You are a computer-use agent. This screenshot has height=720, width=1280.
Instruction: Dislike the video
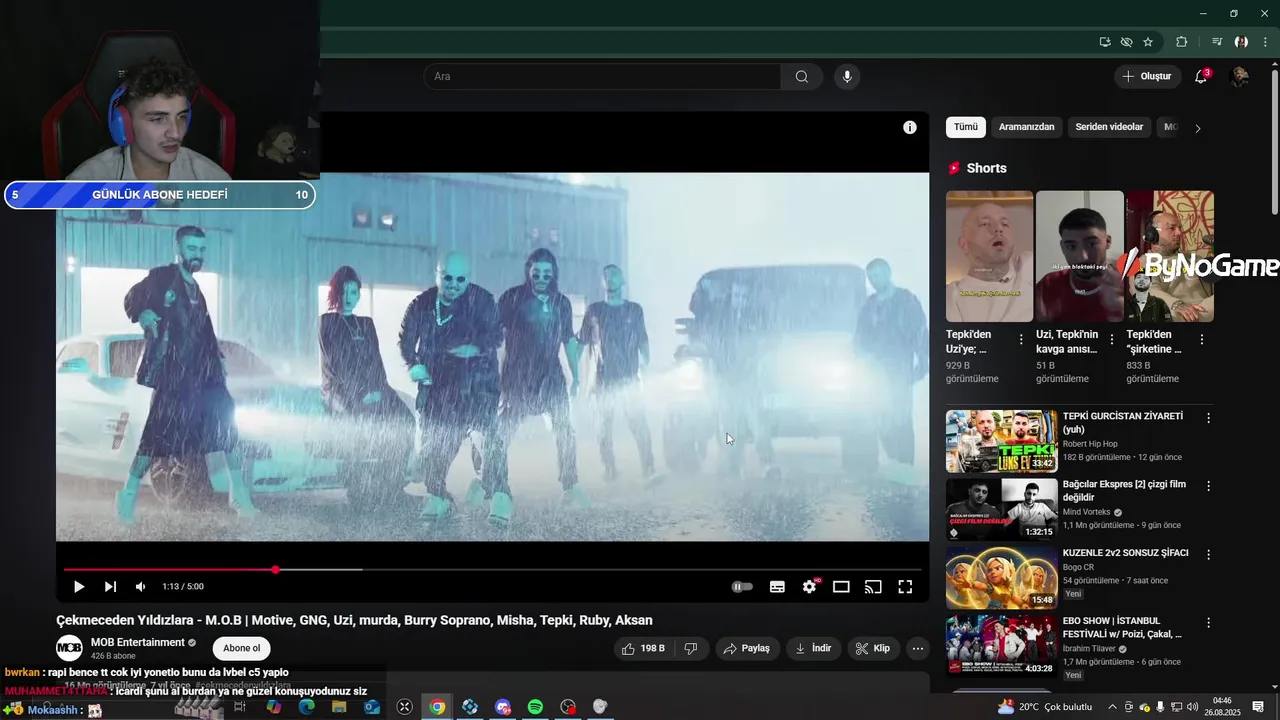(690, 649)
